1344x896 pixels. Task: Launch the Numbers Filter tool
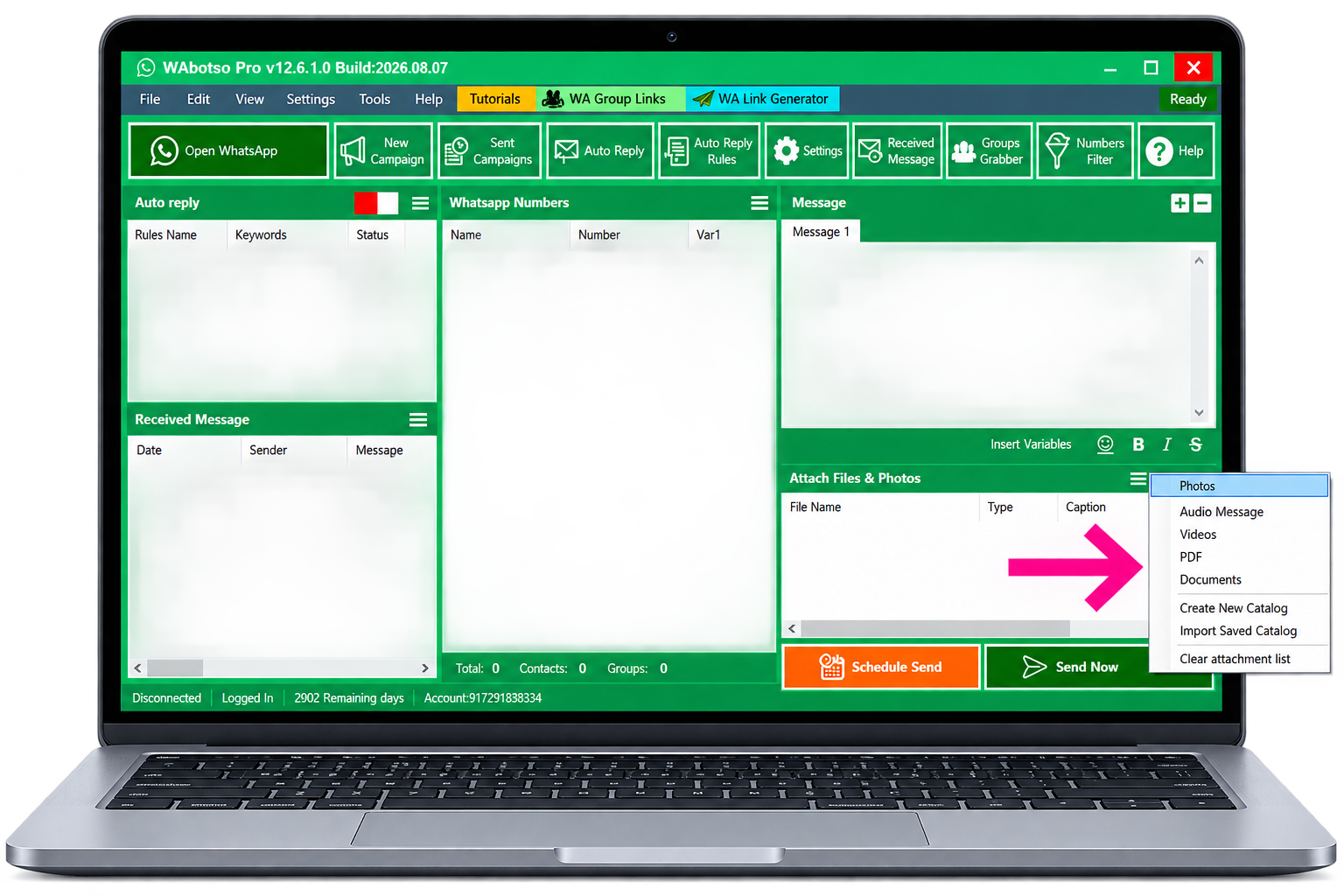pyautogui.click(x=1085, y=150)
